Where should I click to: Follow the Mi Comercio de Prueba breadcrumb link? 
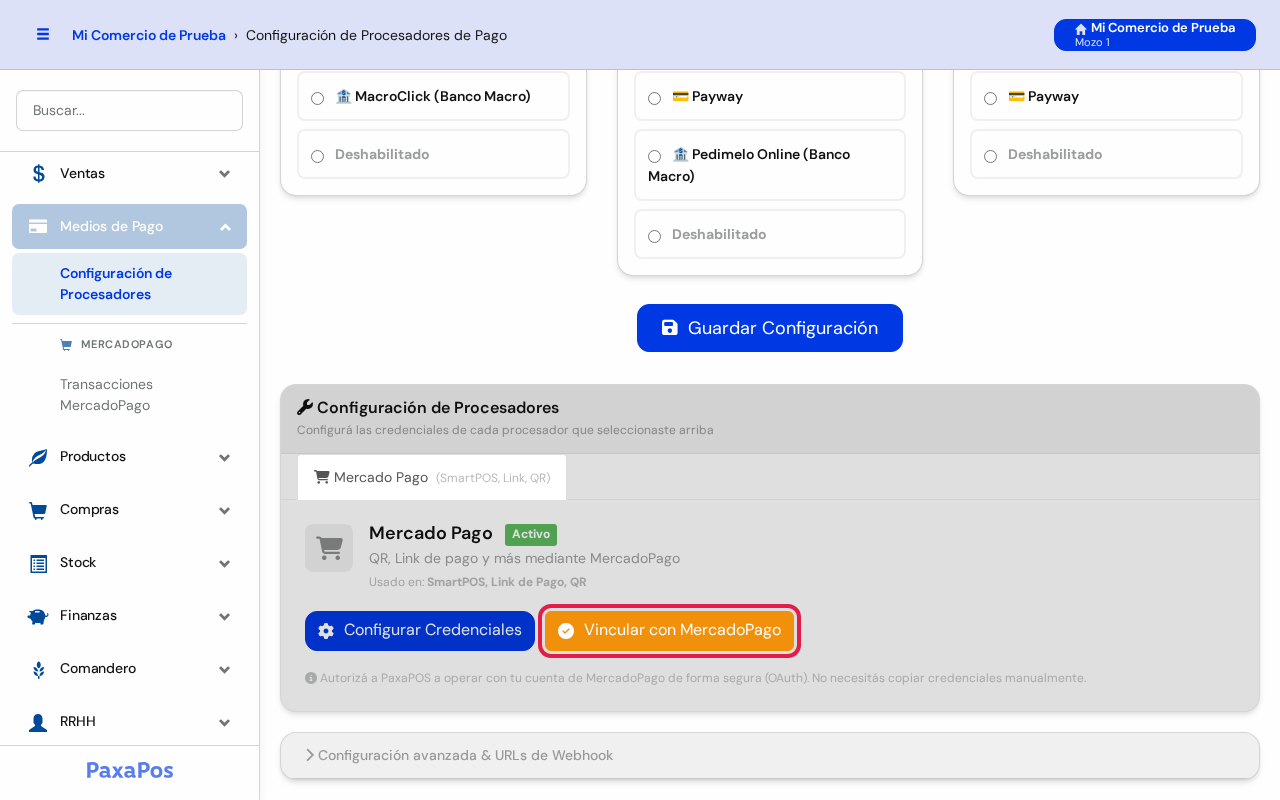click(149, 35)
